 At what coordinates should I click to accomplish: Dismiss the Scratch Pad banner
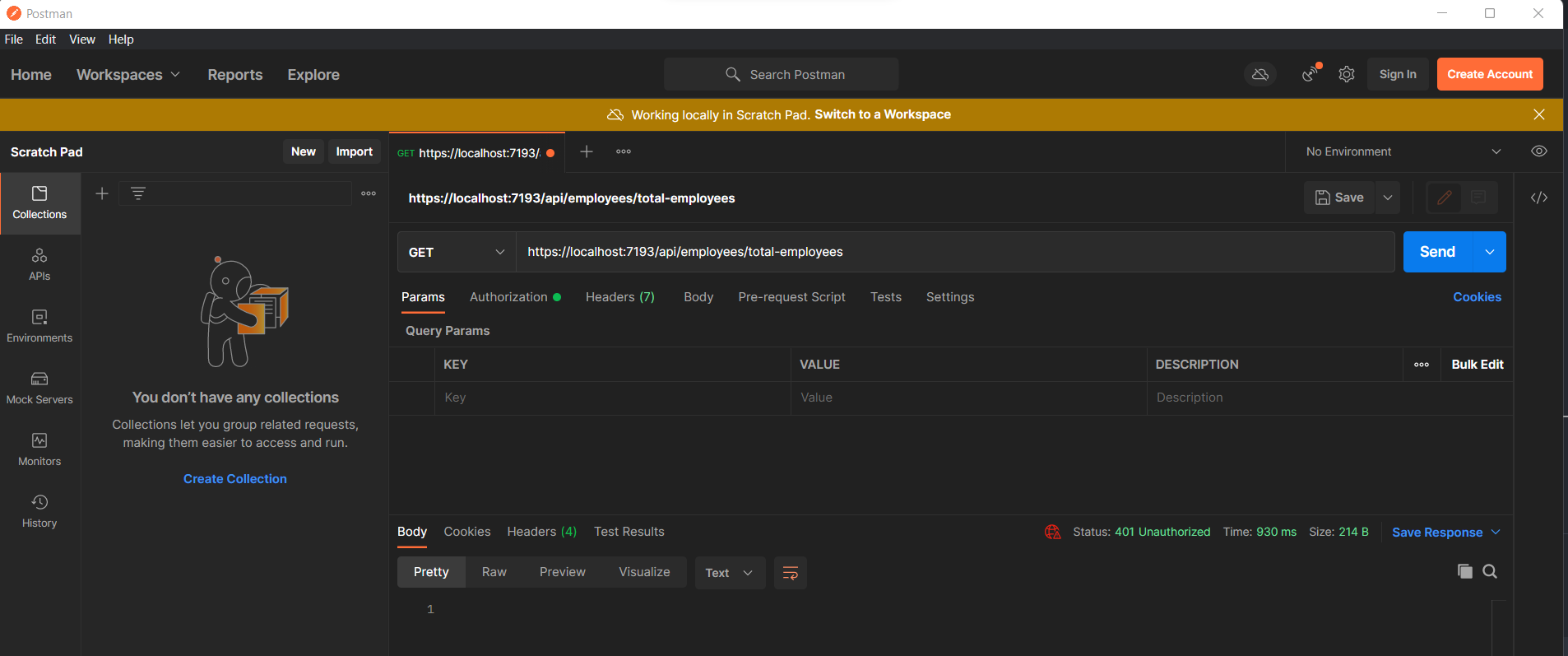point(1539,114)
